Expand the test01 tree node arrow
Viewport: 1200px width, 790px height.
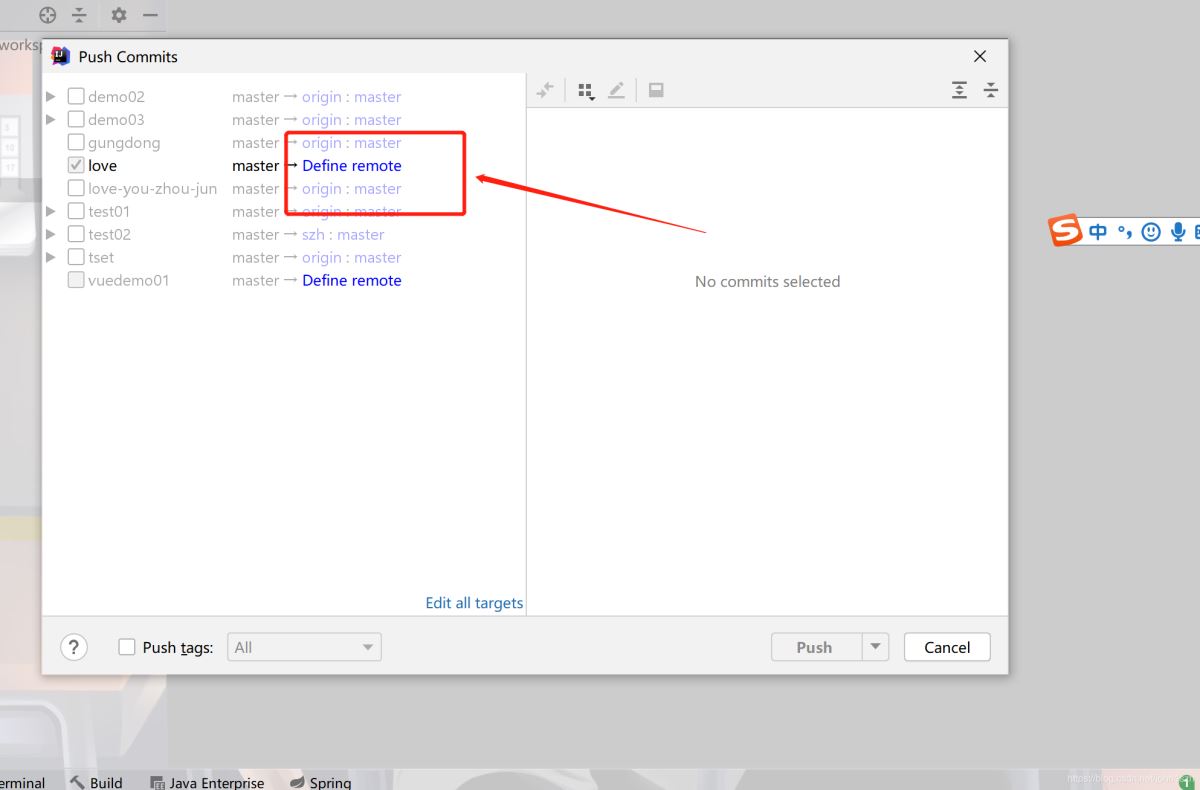[x=51, y=212]
